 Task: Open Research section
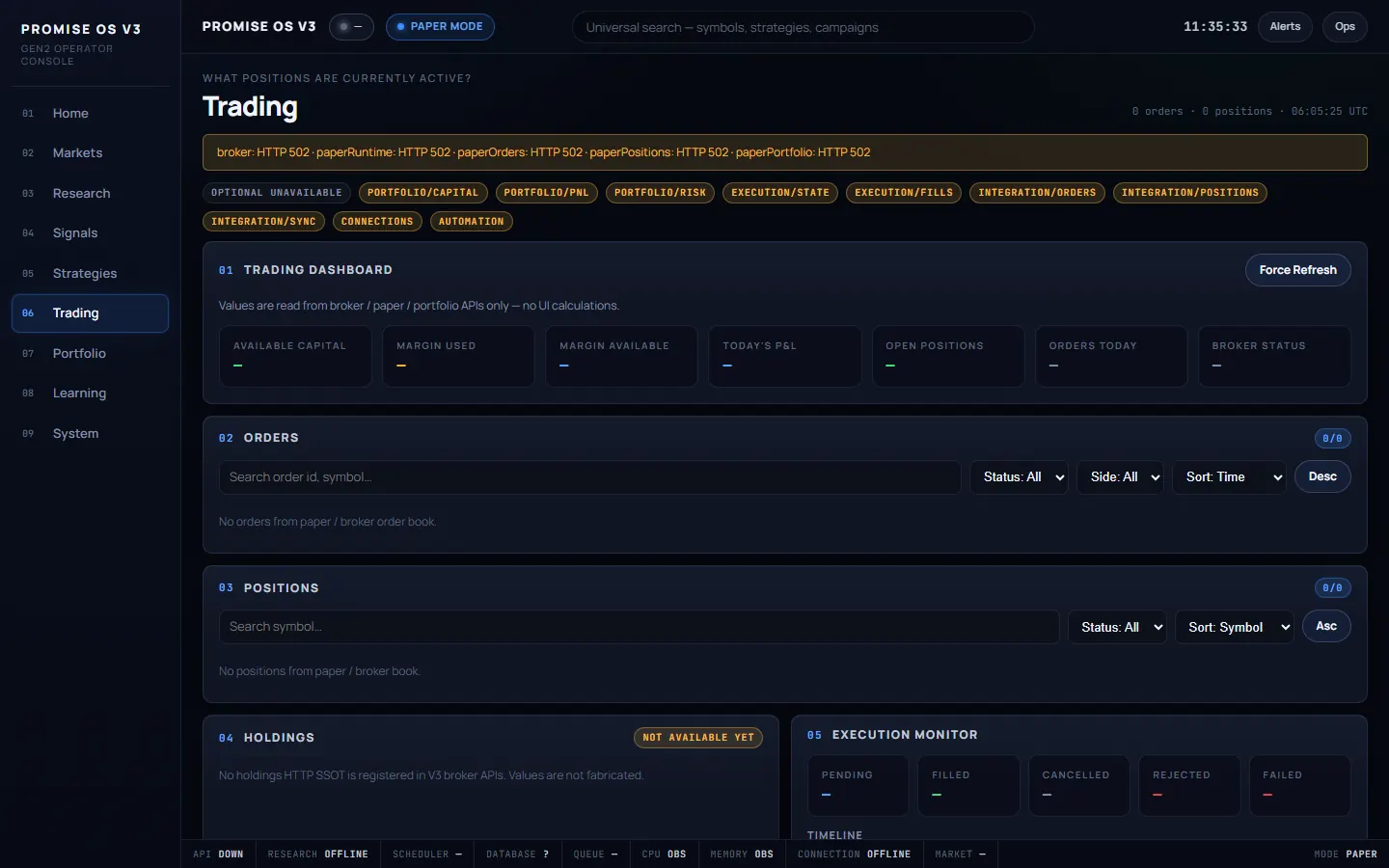coord(90,193)
